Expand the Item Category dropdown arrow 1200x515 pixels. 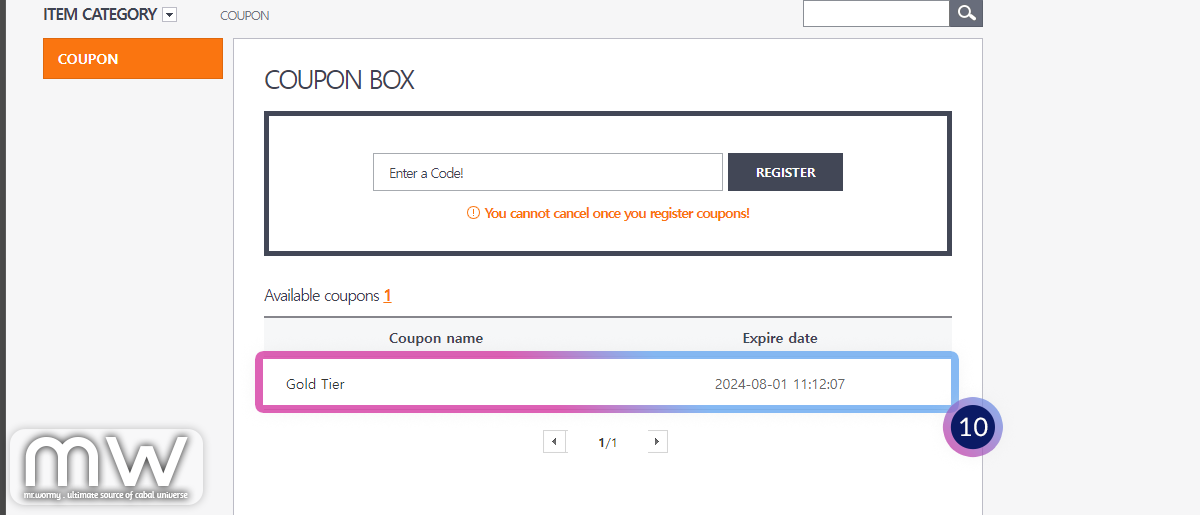pos(169,15)
